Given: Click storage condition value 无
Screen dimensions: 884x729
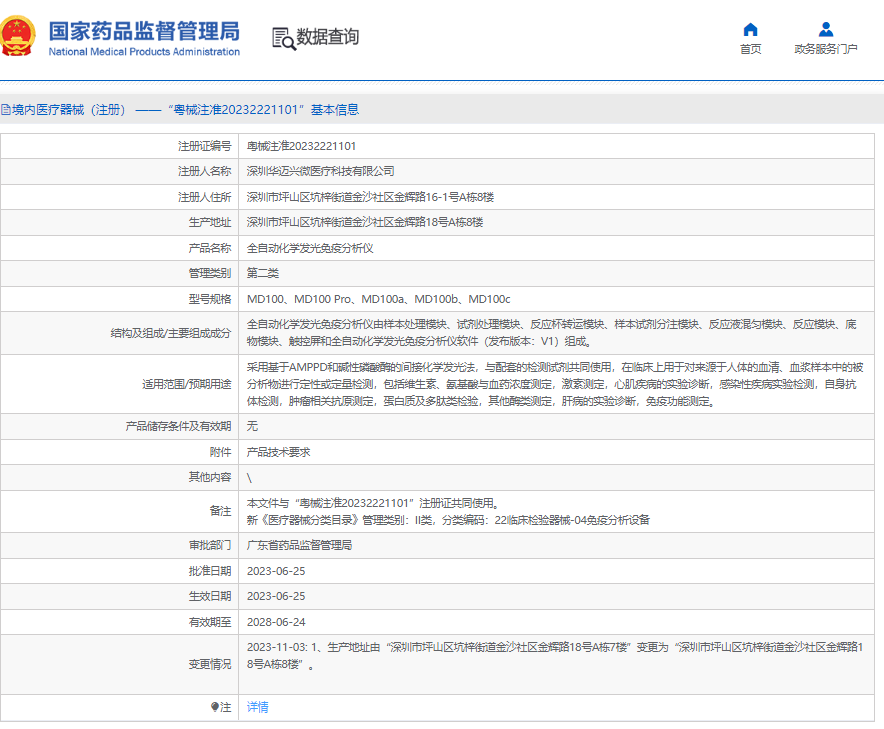Looking at the screenshot, I should 252,426.
